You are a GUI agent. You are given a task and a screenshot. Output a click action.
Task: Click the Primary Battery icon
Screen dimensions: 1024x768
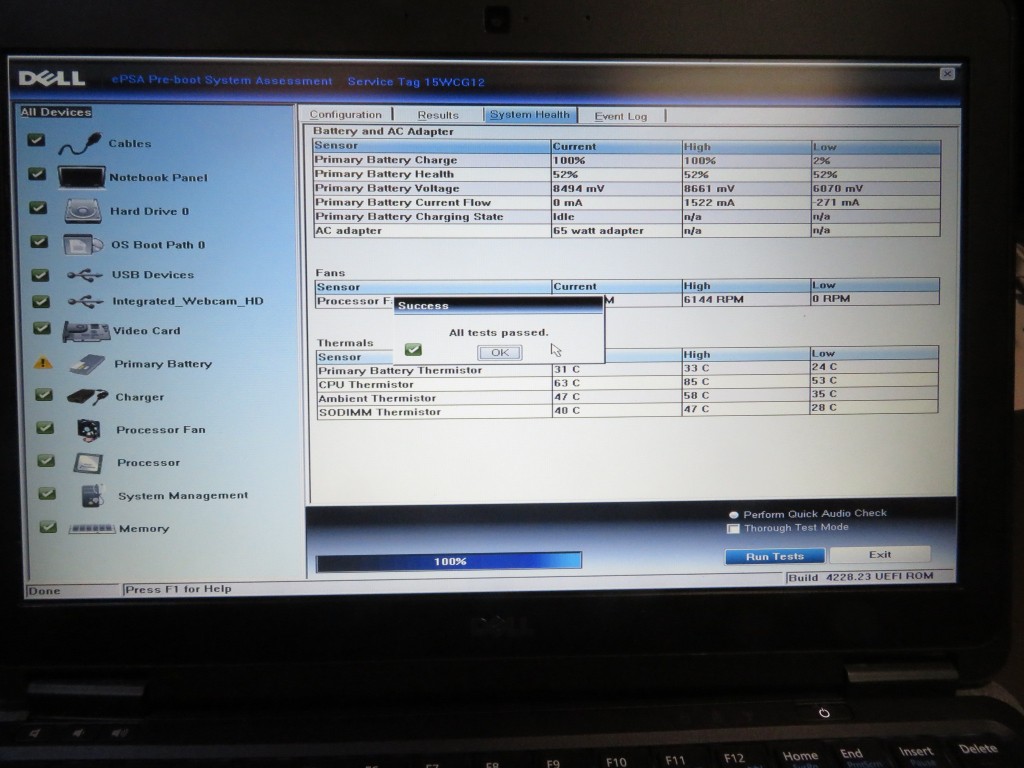click(87, 364)
